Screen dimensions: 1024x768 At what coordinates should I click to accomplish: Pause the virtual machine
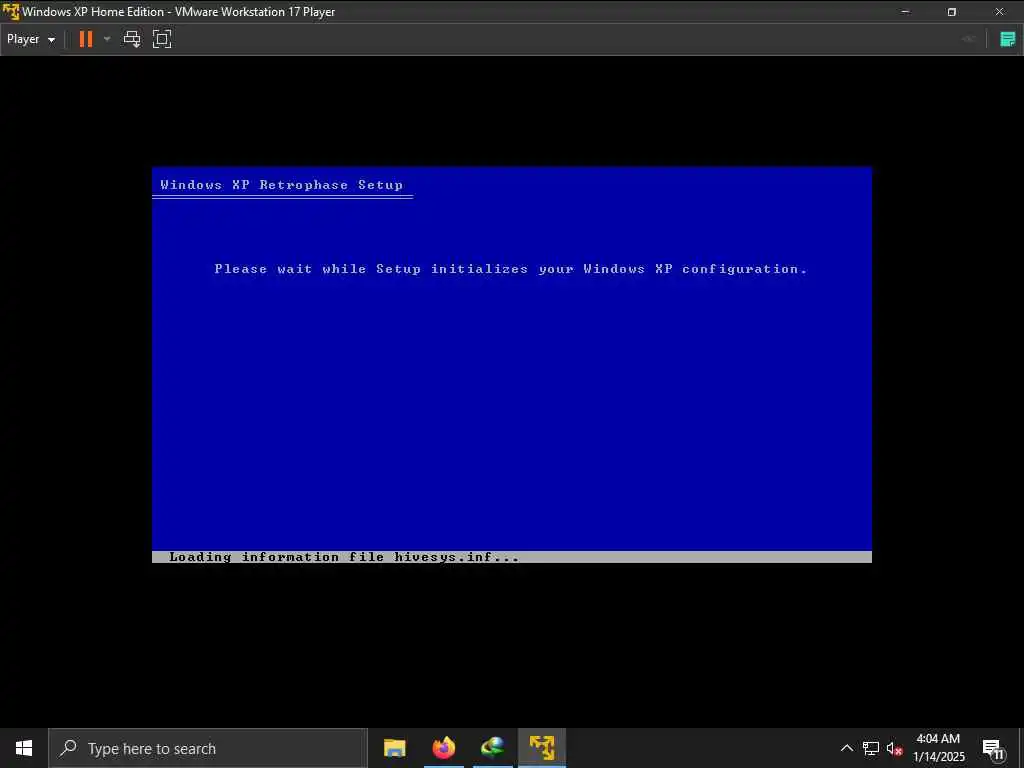[86, 39]
